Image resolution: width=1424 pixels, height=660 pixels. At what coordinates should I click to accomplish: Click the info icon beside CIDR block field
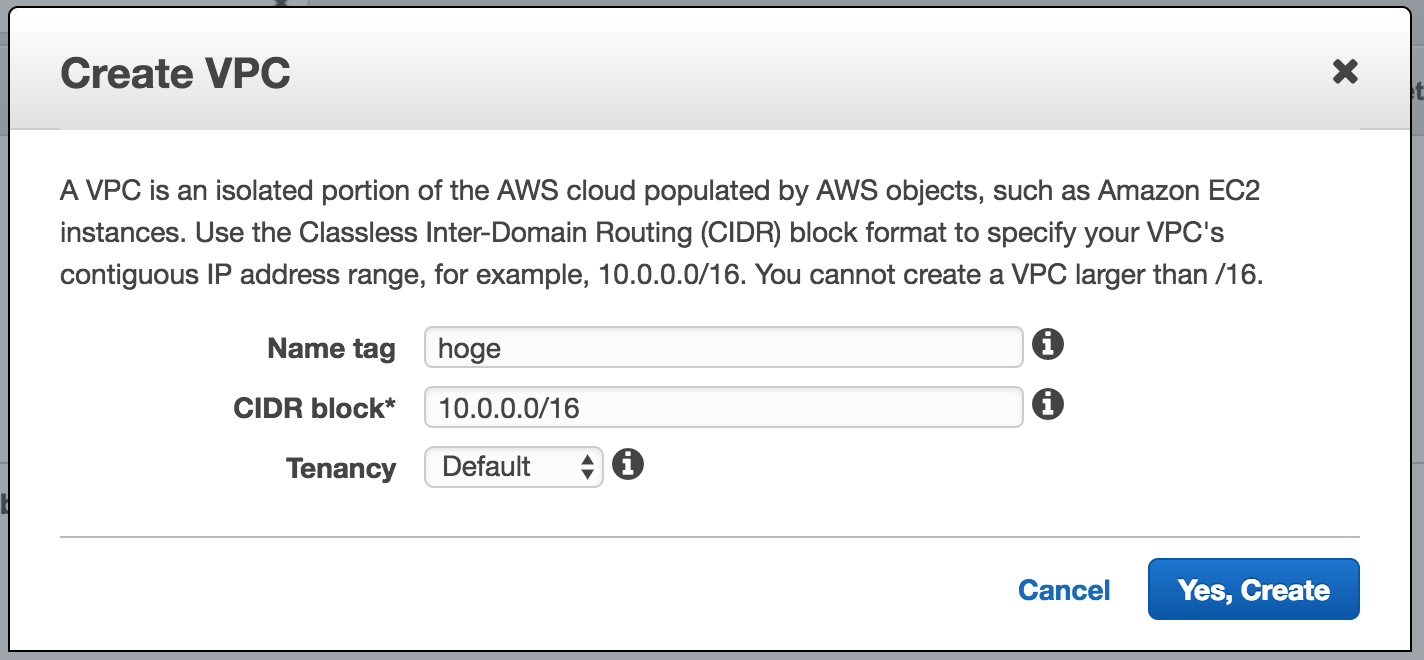1047,405
